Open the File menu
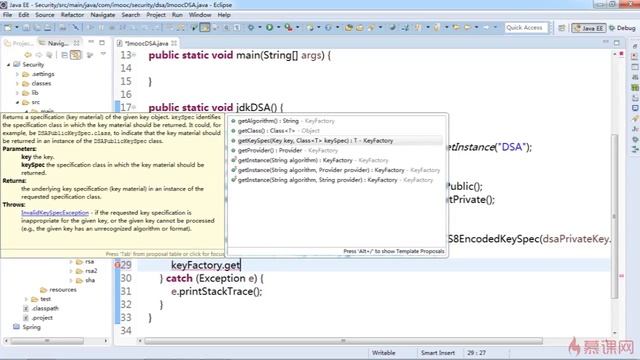The width and height of the screenshot is (640, 360). [7, 15]
